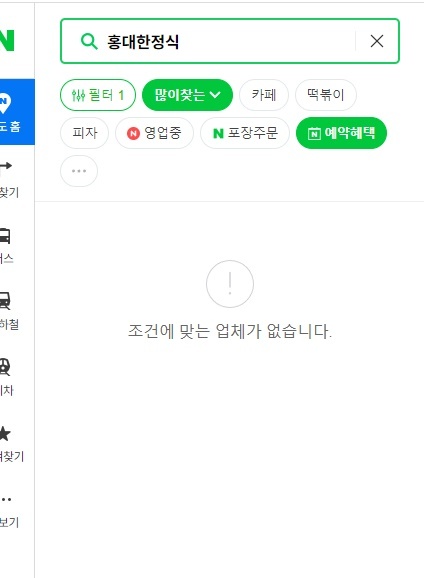Open the bus (버스) sidebar tab
The width and height of the screenshot is (424, 578).
(7, 246)
